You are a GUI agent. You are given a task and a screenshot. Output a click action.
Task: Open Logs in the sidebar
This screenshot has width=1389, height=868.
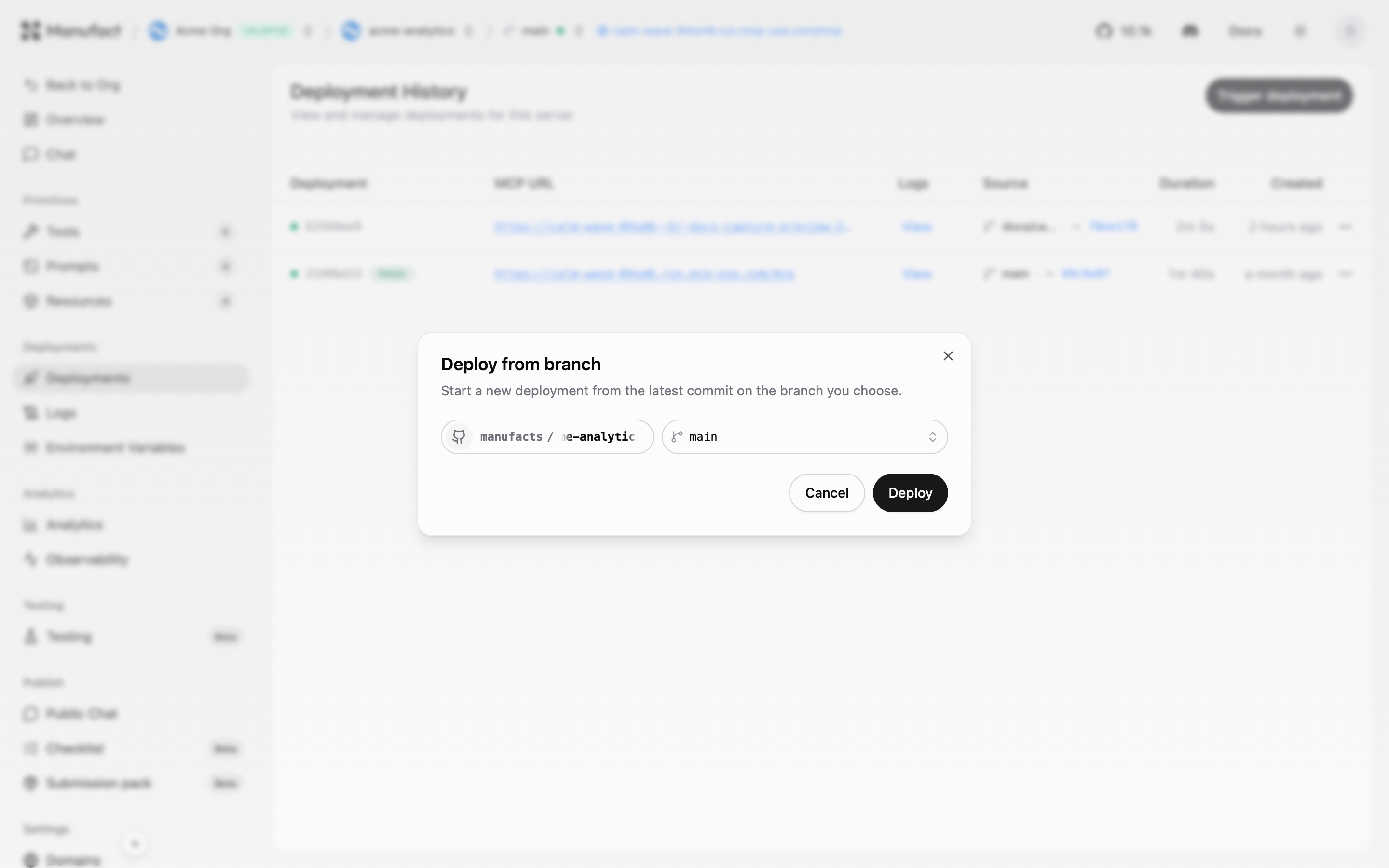coord(132,413)
